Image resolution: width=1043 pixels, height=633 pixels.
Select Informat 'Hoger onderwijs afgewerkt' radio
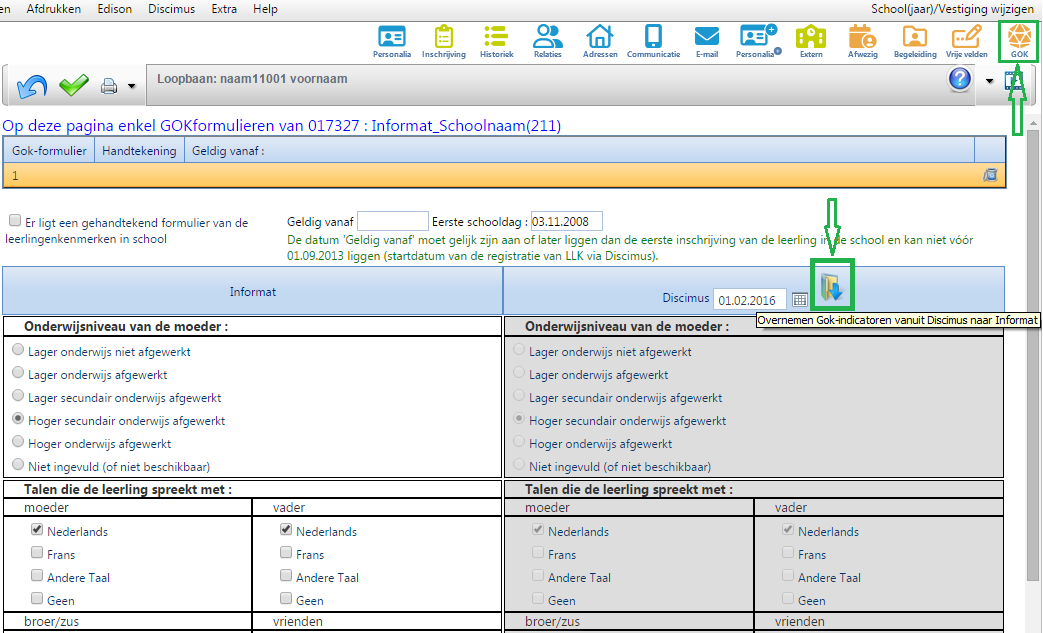click(x=18, y=442)
